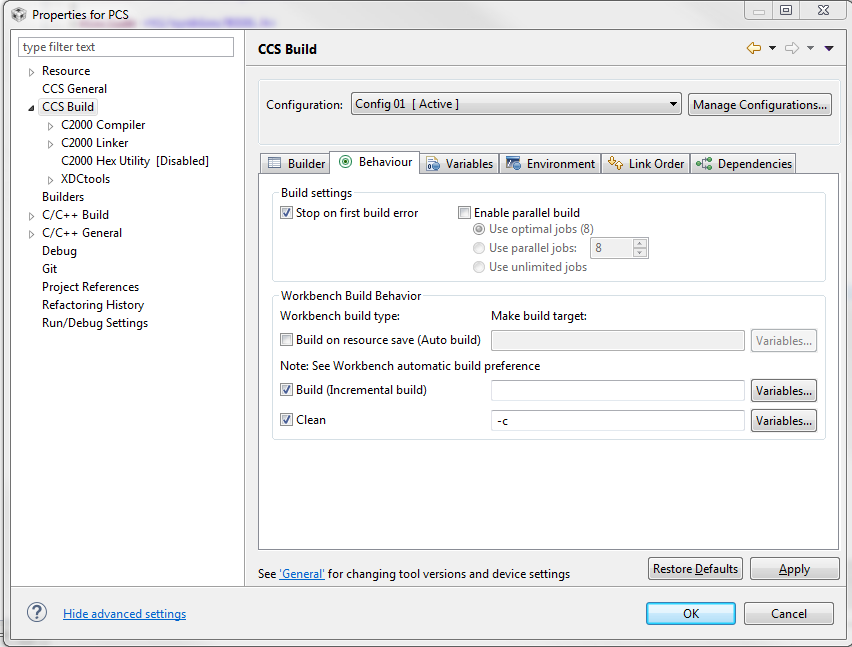The image size is (852, 647).
Task: Expand the XDCtools tree node
Action: coord(51,179)
